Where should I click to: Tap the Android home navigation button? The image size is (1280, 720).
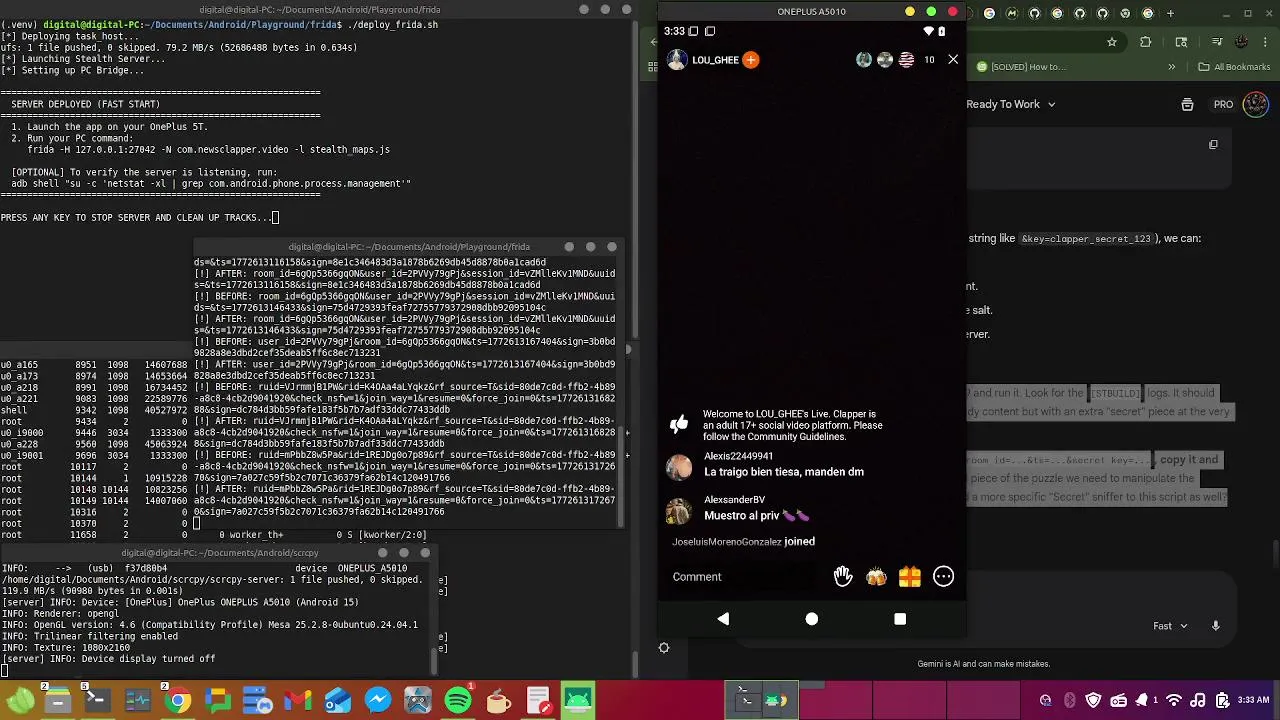point(811,619)
